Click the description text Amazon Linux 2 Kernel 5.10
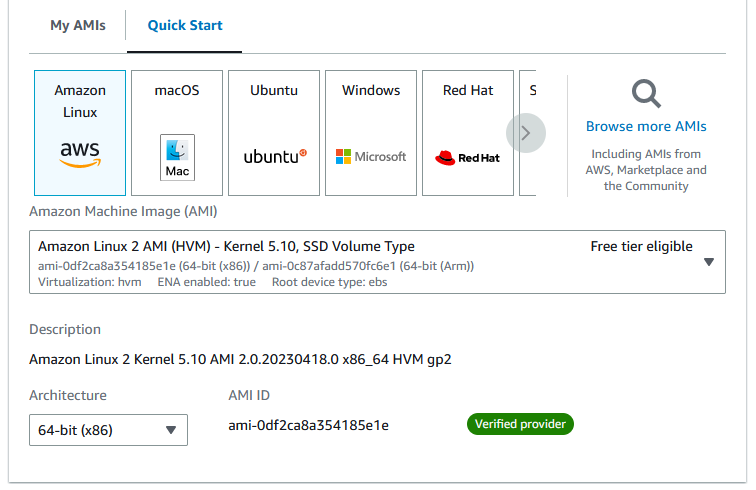 [x=240, y=359]
